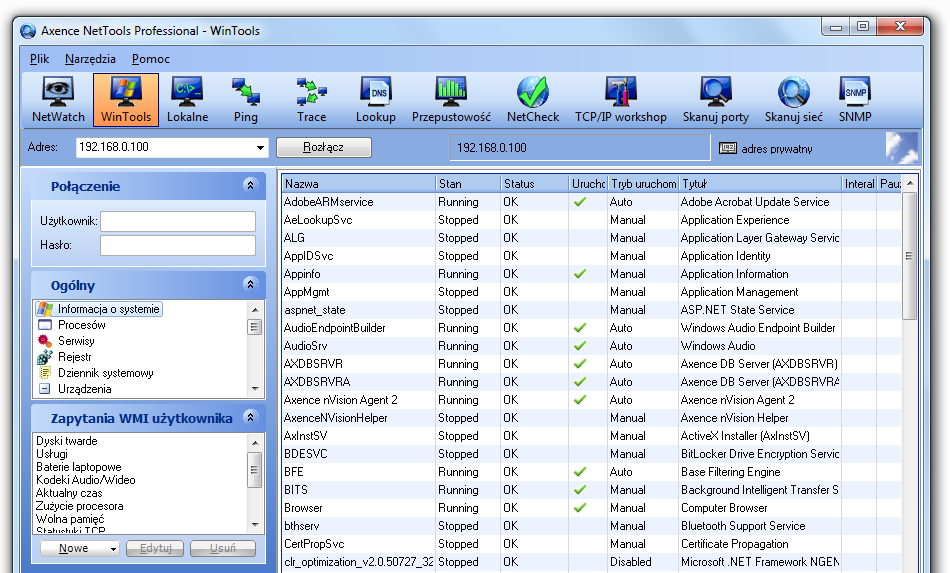This screenshot has width=950, height=573.
Task: Open the NetCheck tool
Action: (533, 100)
